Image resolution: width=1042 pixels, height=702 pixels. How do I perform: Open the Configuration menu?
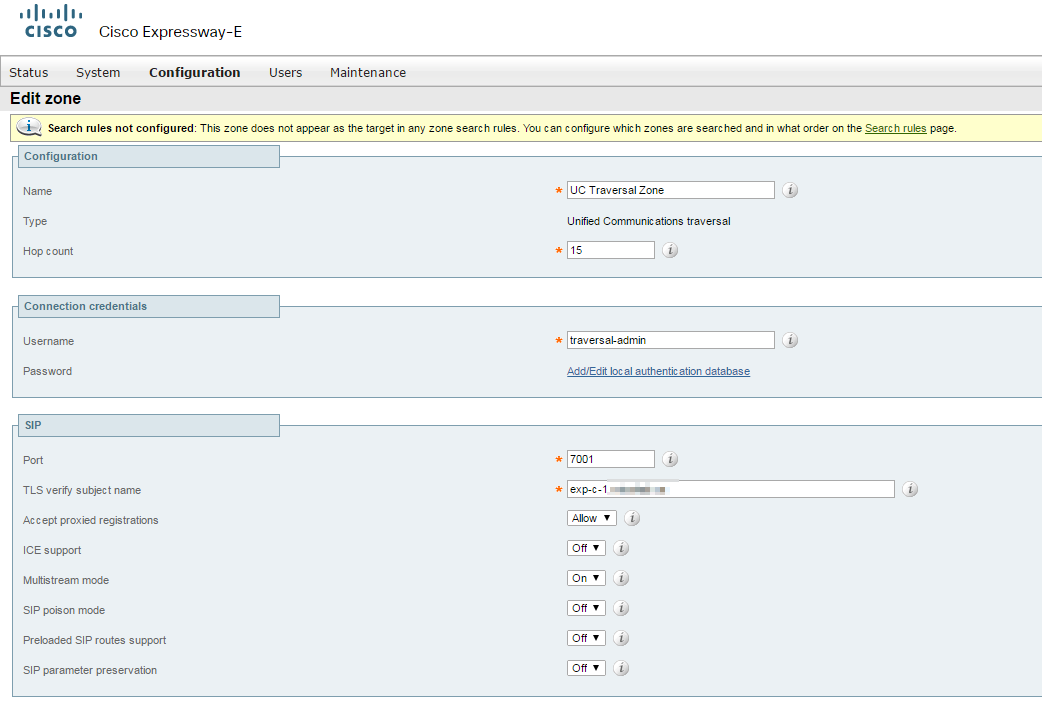[x=195, y=72]
